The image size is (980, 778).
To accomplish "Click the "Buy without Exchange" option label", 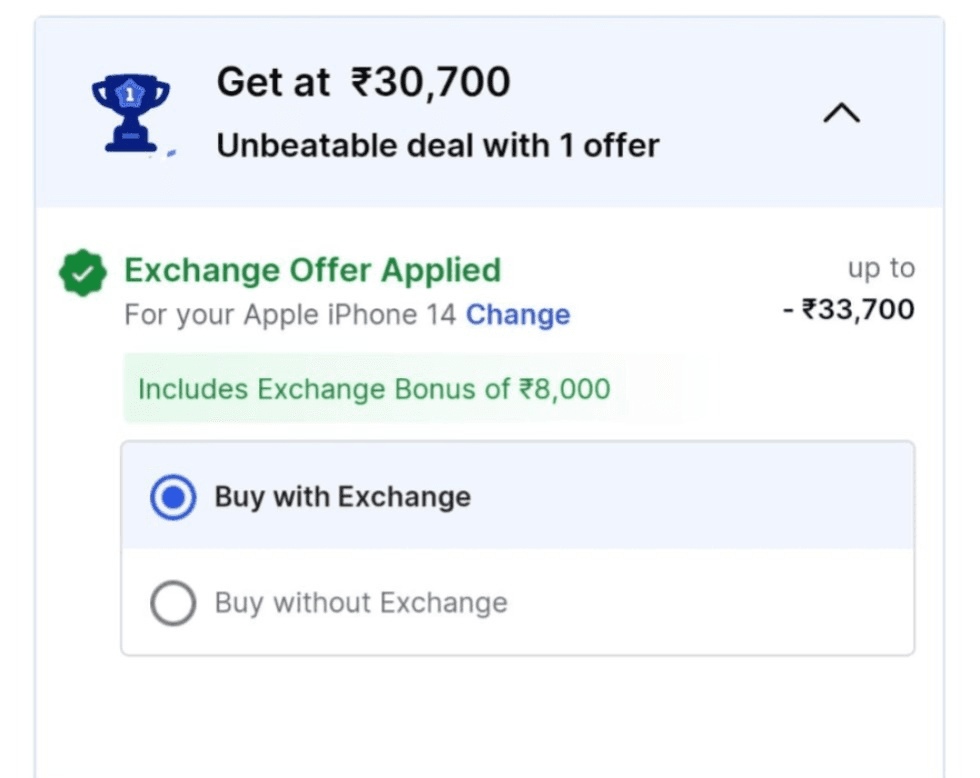I will coord(361,603).
